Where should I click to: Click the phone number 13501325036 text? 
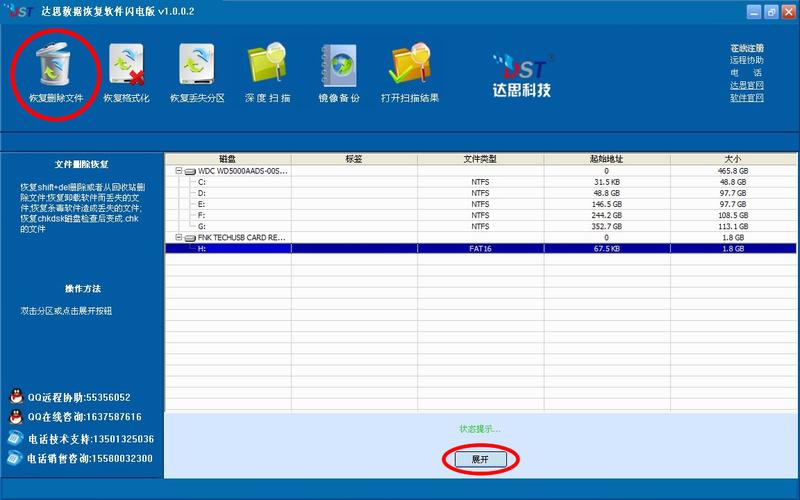pyautogui.click(x=123, y=439)
